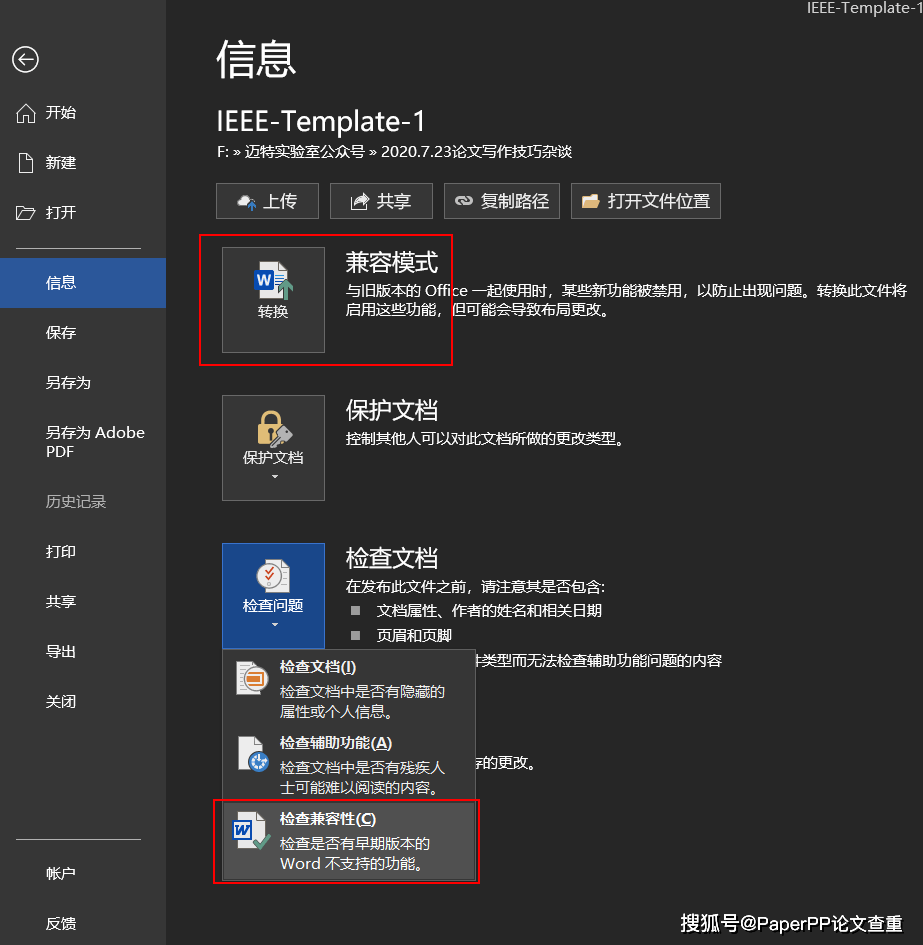This screenshot has height=945, width=923.
Task: Select 检查文档(I) menu entry text
Action: tap(318, 667)
